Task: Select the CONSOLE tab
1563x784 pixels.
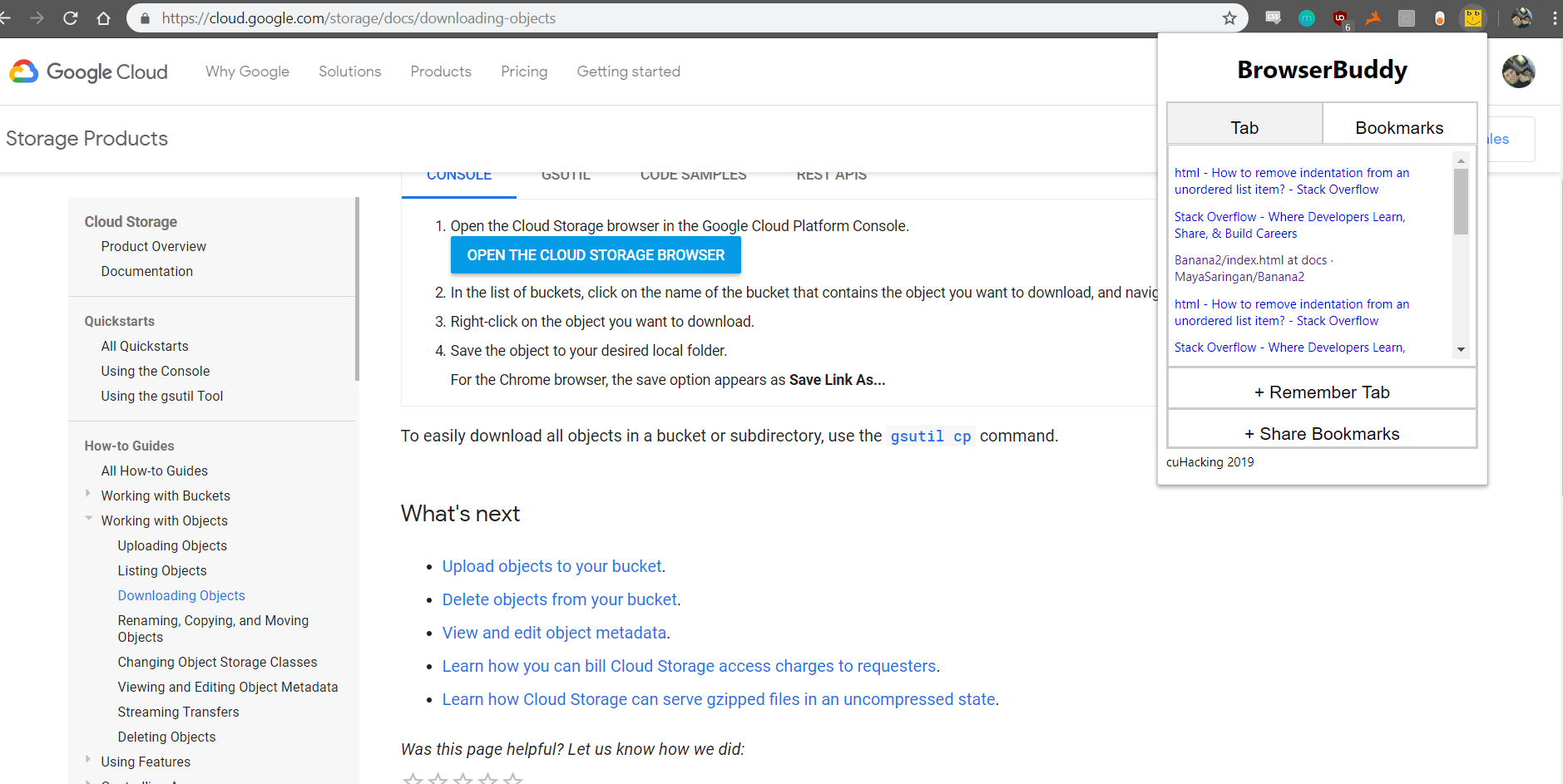Action: 459,177
